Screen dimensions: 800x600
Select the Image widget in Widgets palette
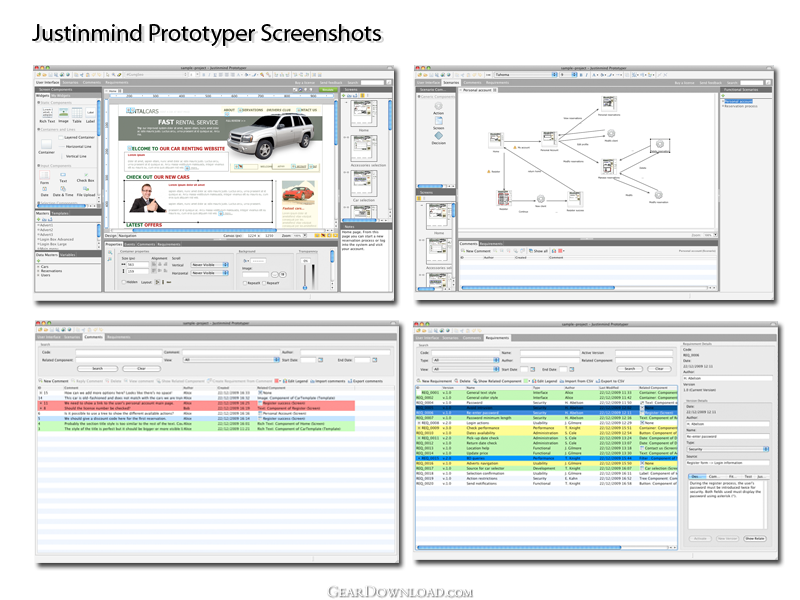(x=63, y=112)
